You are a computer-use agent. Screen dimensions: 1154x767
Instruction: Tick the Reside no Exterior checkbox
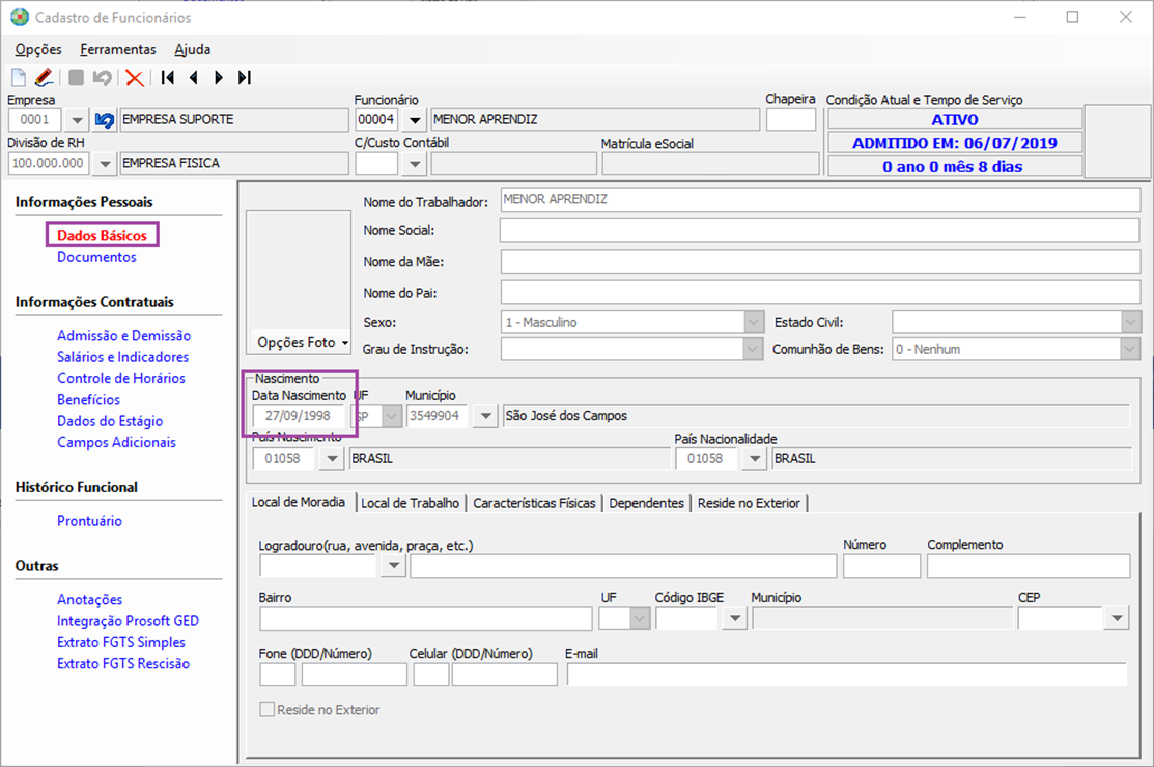(266, 710)
